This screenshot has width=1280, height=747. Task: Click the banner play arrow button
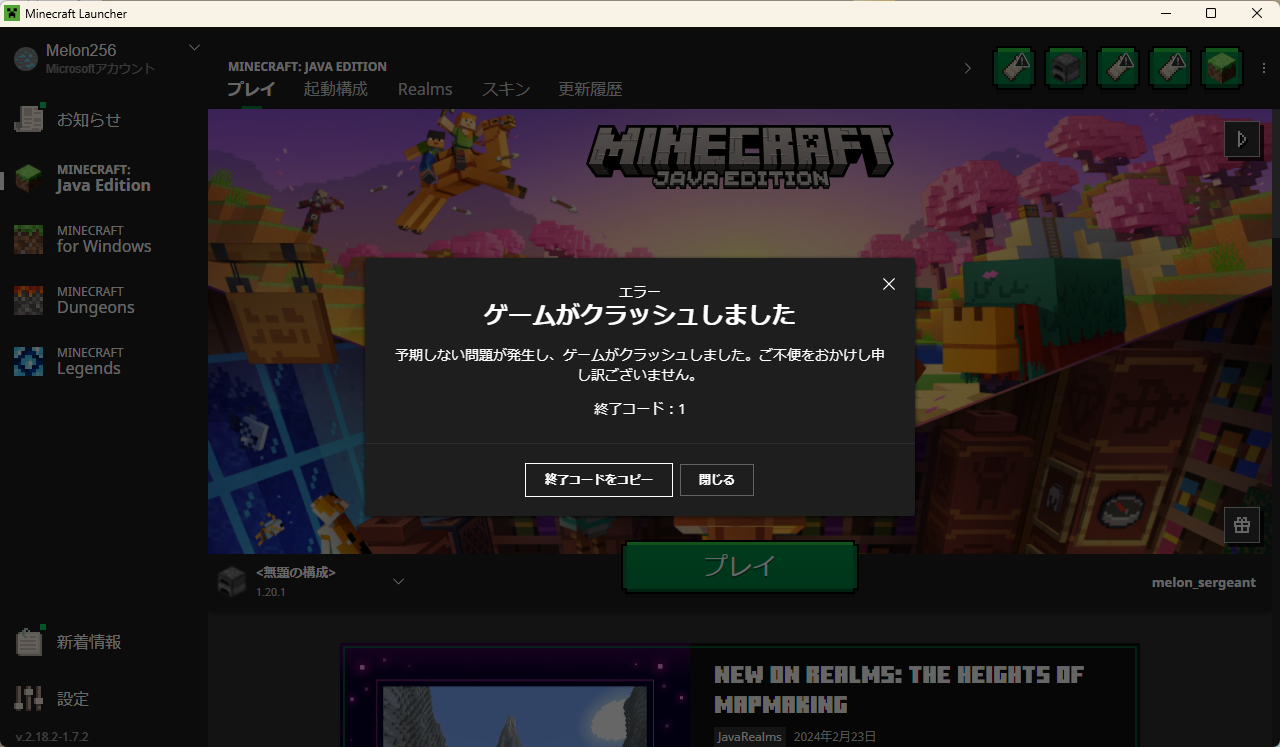1242,139
